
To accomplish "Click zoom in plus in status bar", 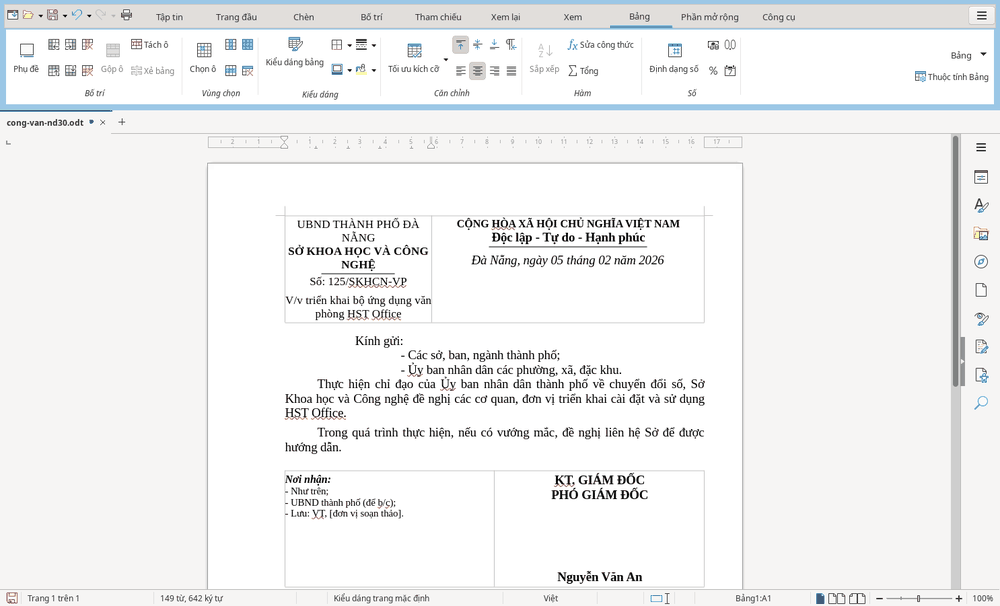I will click(959, 598).
